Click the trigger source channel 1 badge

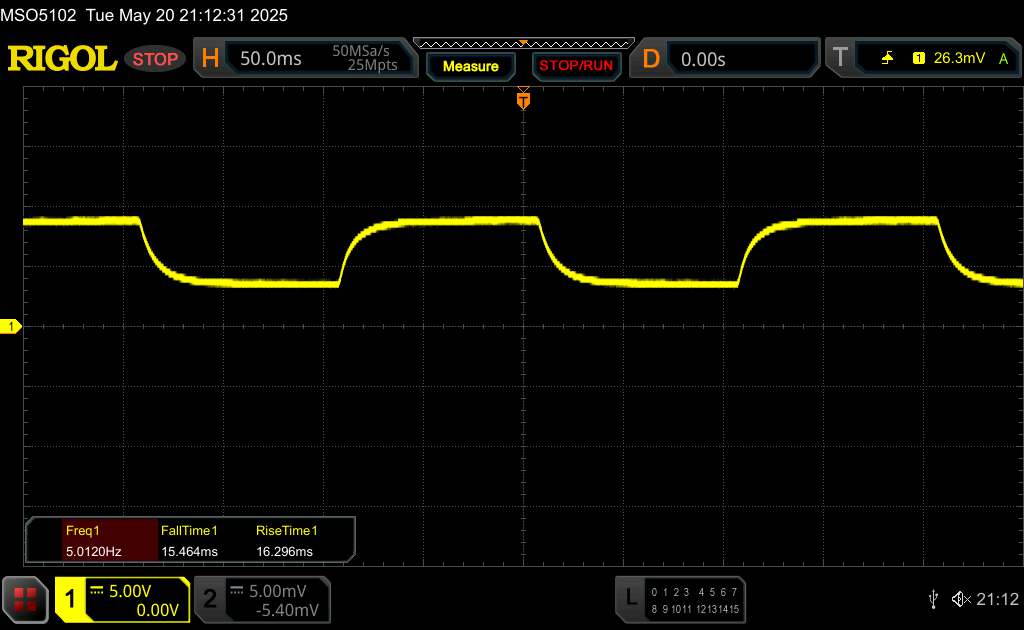[x=918, y=58]
